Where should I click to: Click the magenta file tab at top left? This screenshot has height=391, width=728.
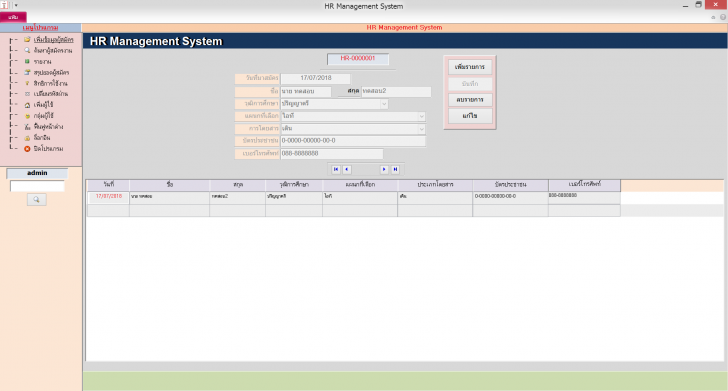point(13,17)
